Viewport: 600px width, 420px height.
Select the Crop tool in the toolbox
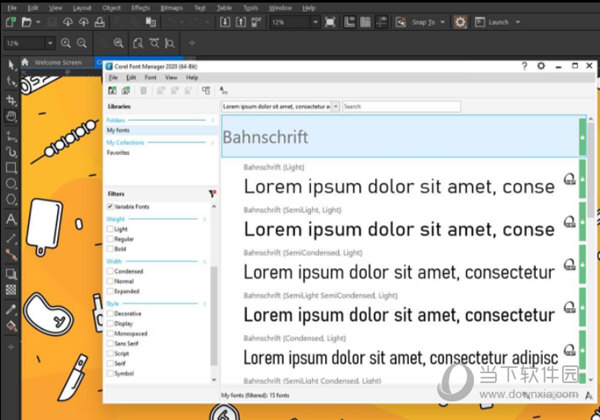tap(11, 100)
